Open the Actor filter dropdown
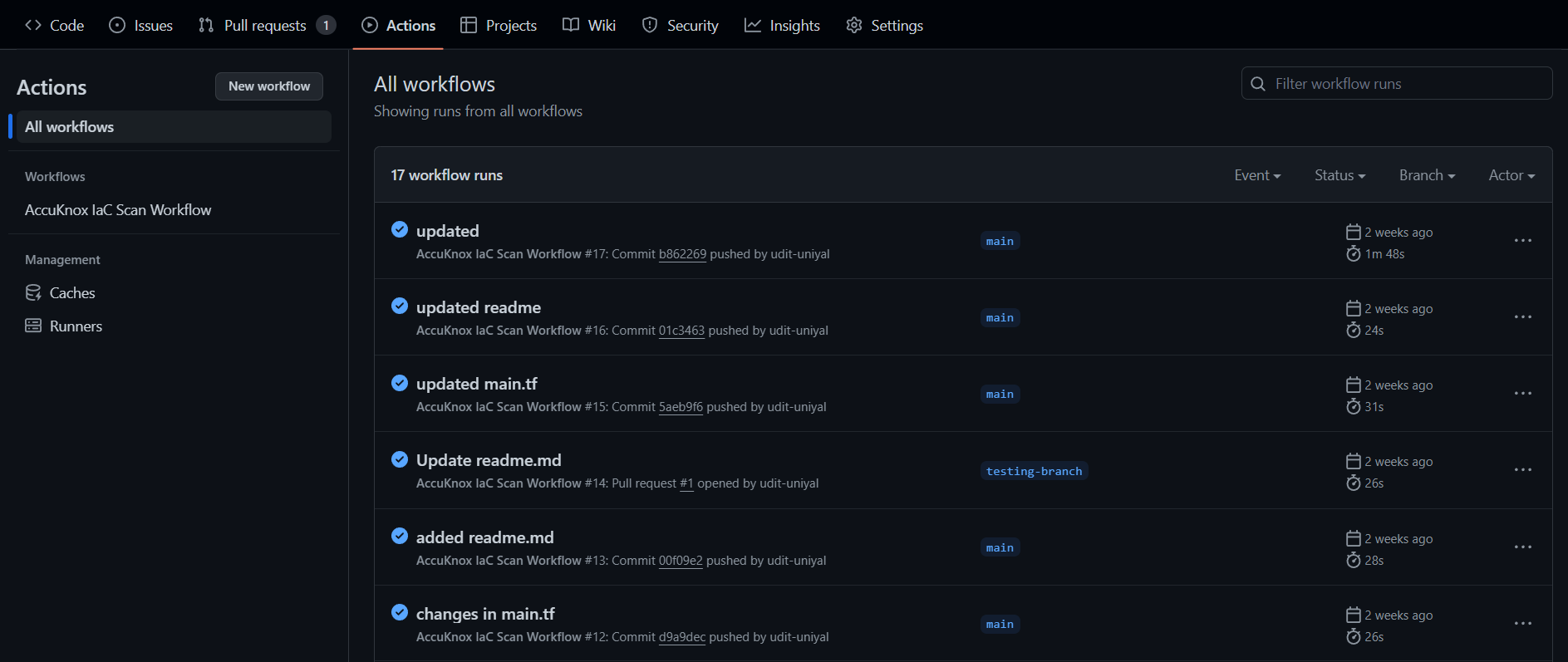The image size is (1568, 662). [1511, 175]
